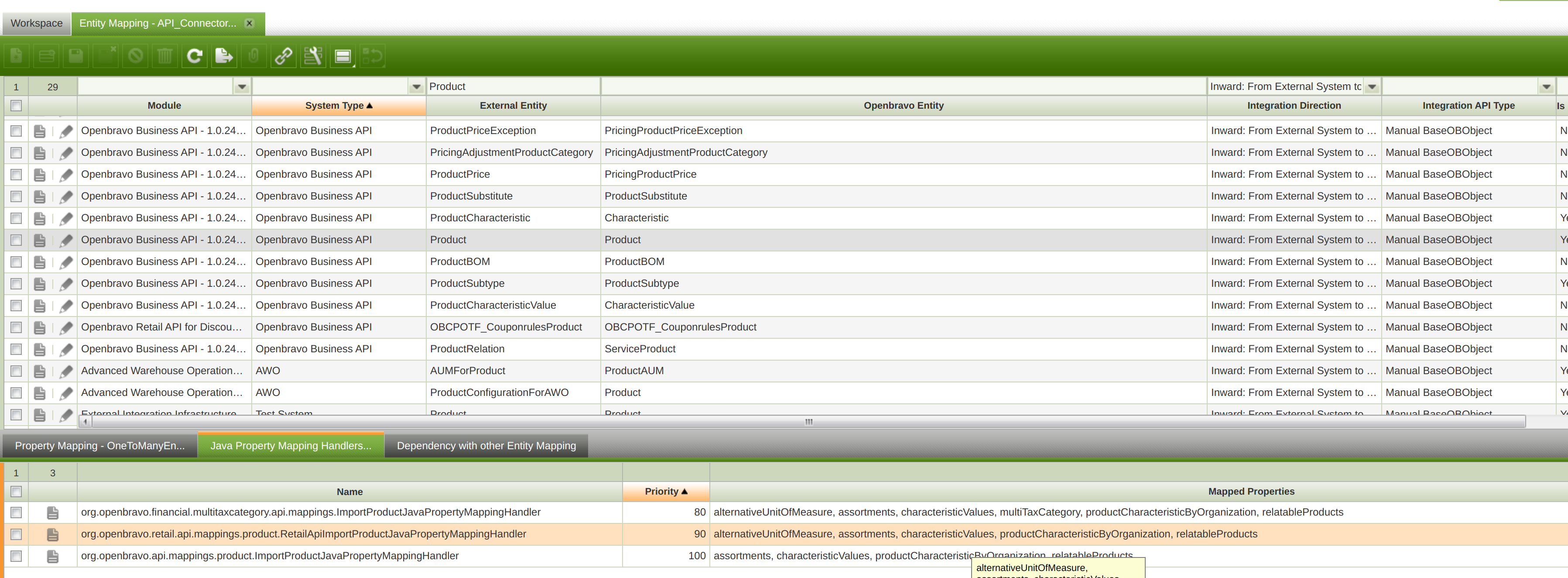Click the saved views layout icon
This screenshot has height=578, width=1568.
point(342,56)
